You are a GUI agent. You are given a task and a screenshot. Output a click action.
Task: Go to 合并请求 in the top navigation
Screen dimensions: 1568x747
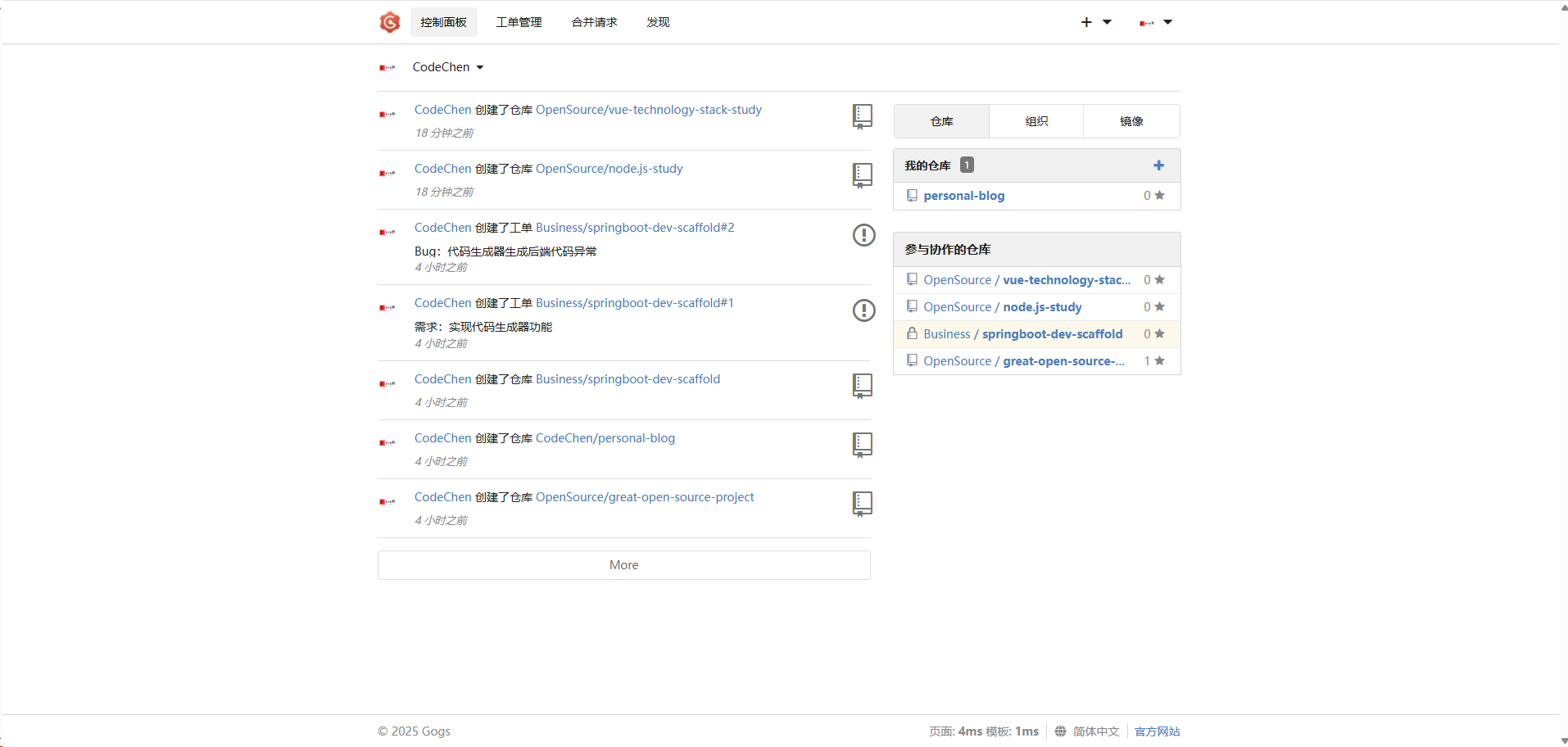pos(594,22)
